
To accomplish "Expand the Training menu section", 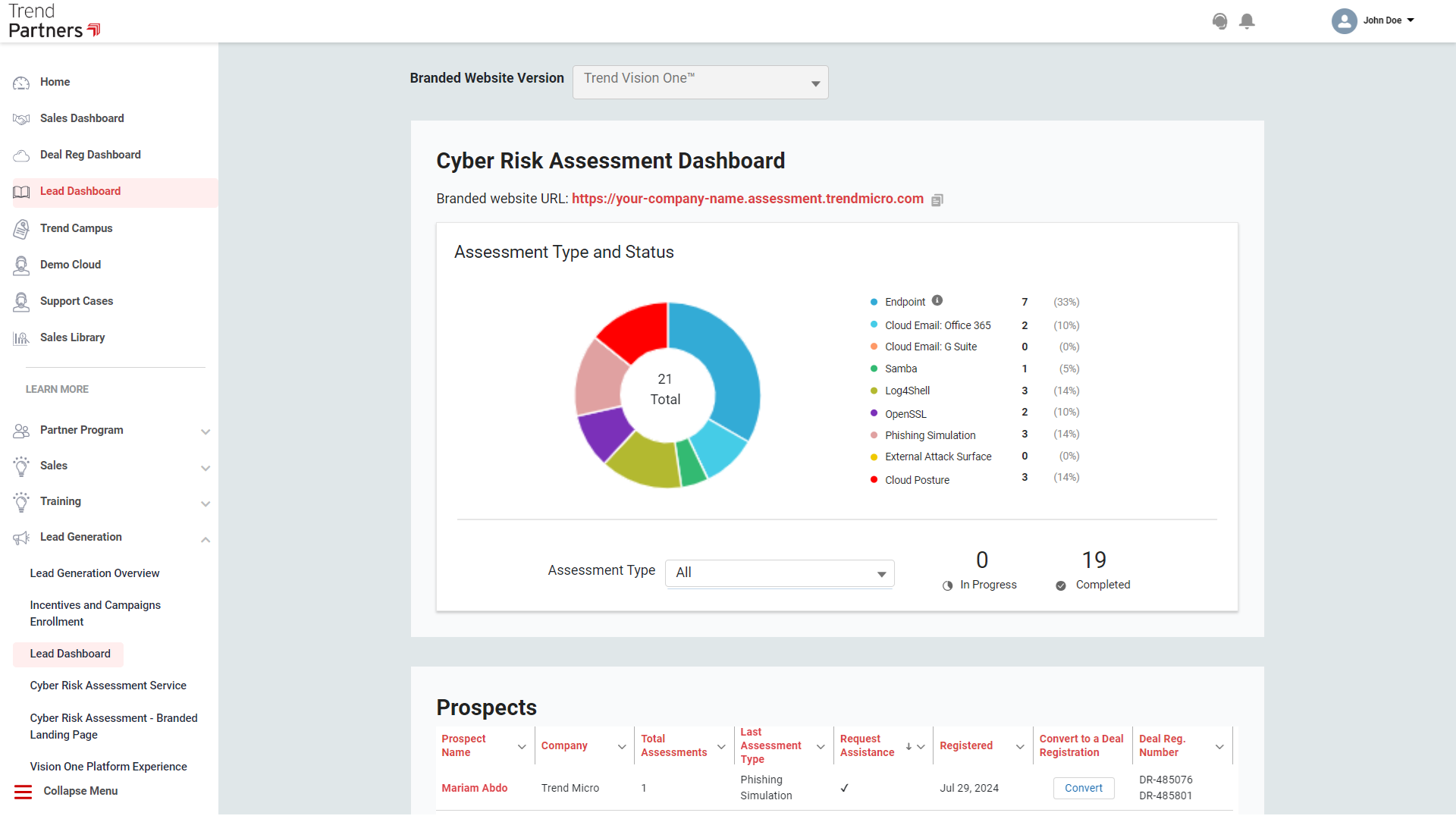I will coord(205,504).
